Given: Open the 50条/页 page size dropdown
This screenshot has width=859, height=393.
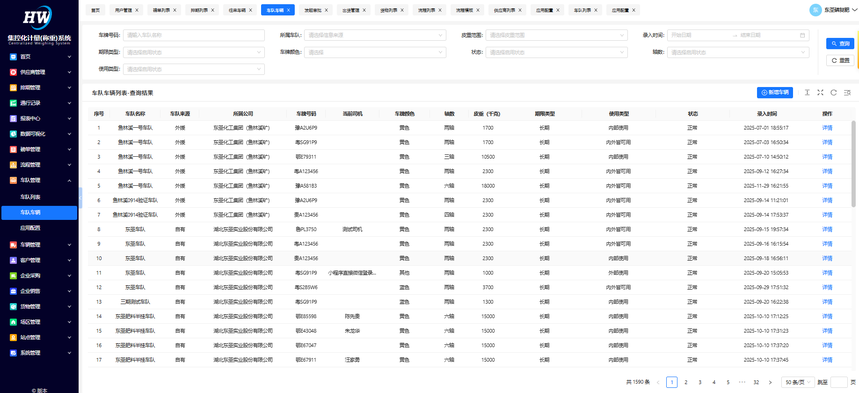Looking at the screenshot, I should pyautogui.click(x=797, y=382).
